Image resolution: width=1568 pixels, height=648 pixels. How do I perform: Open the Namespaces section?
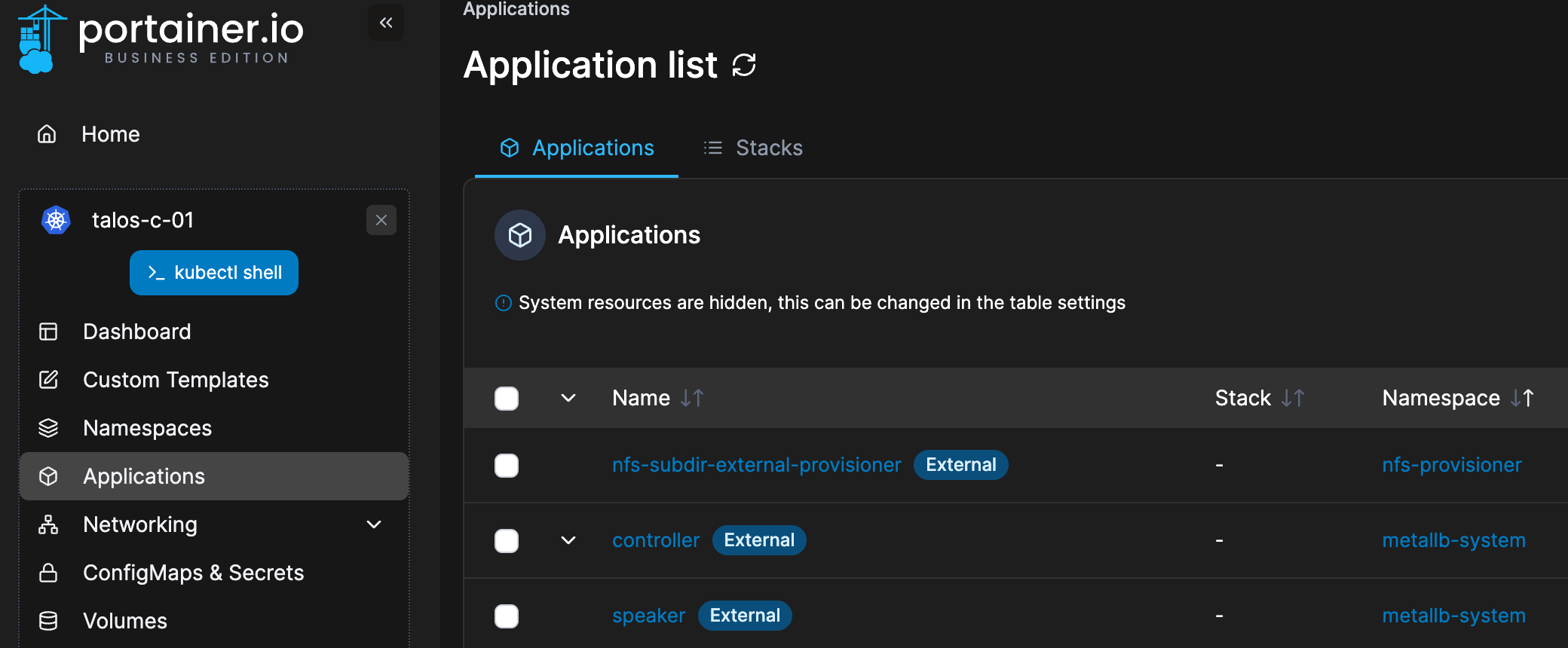(x=214, y=428)
